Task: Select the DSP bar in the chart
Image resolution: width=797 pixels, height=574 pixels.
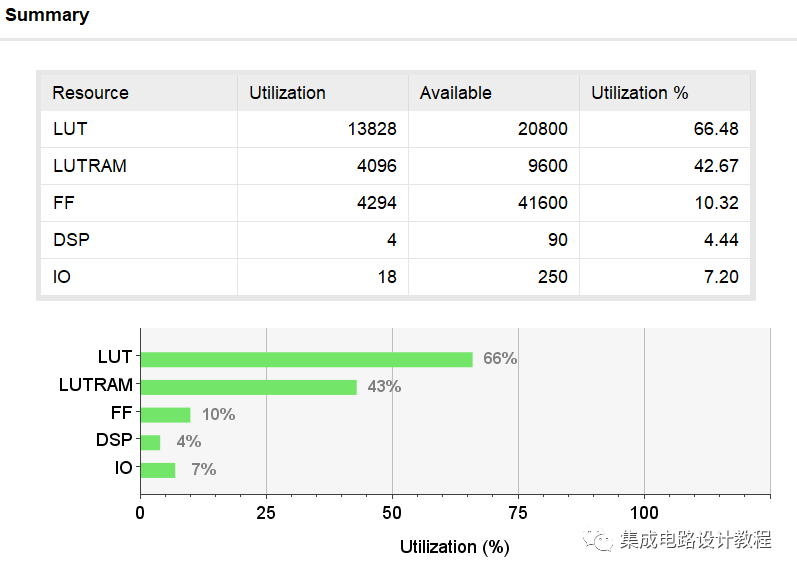Action: 150,442
